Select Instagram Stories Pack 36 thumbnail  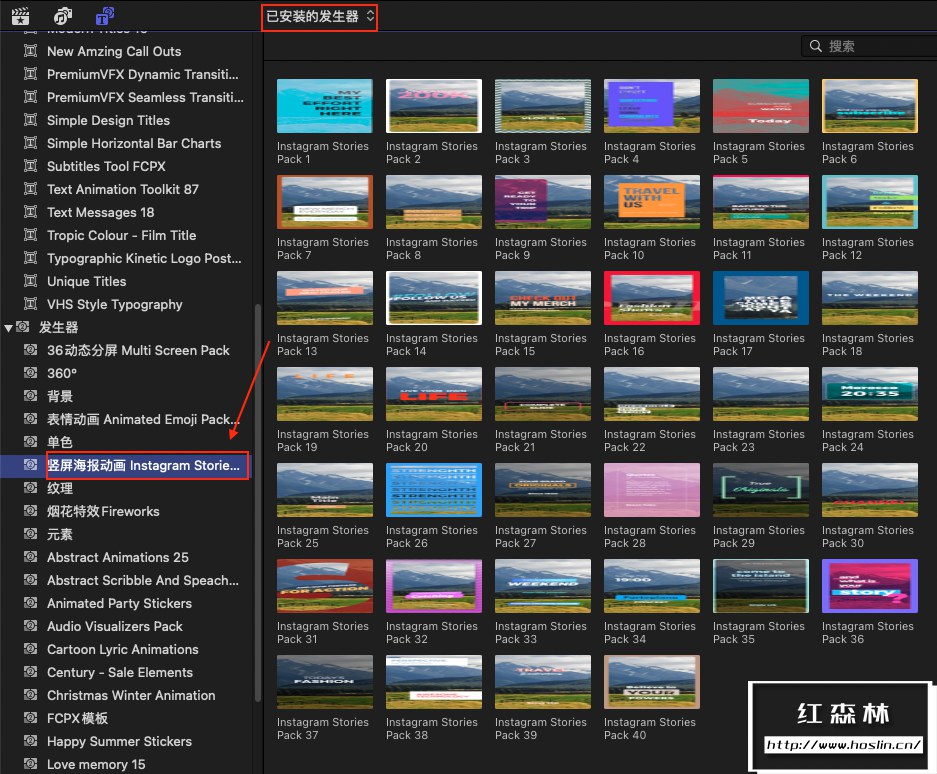point(869,586)
